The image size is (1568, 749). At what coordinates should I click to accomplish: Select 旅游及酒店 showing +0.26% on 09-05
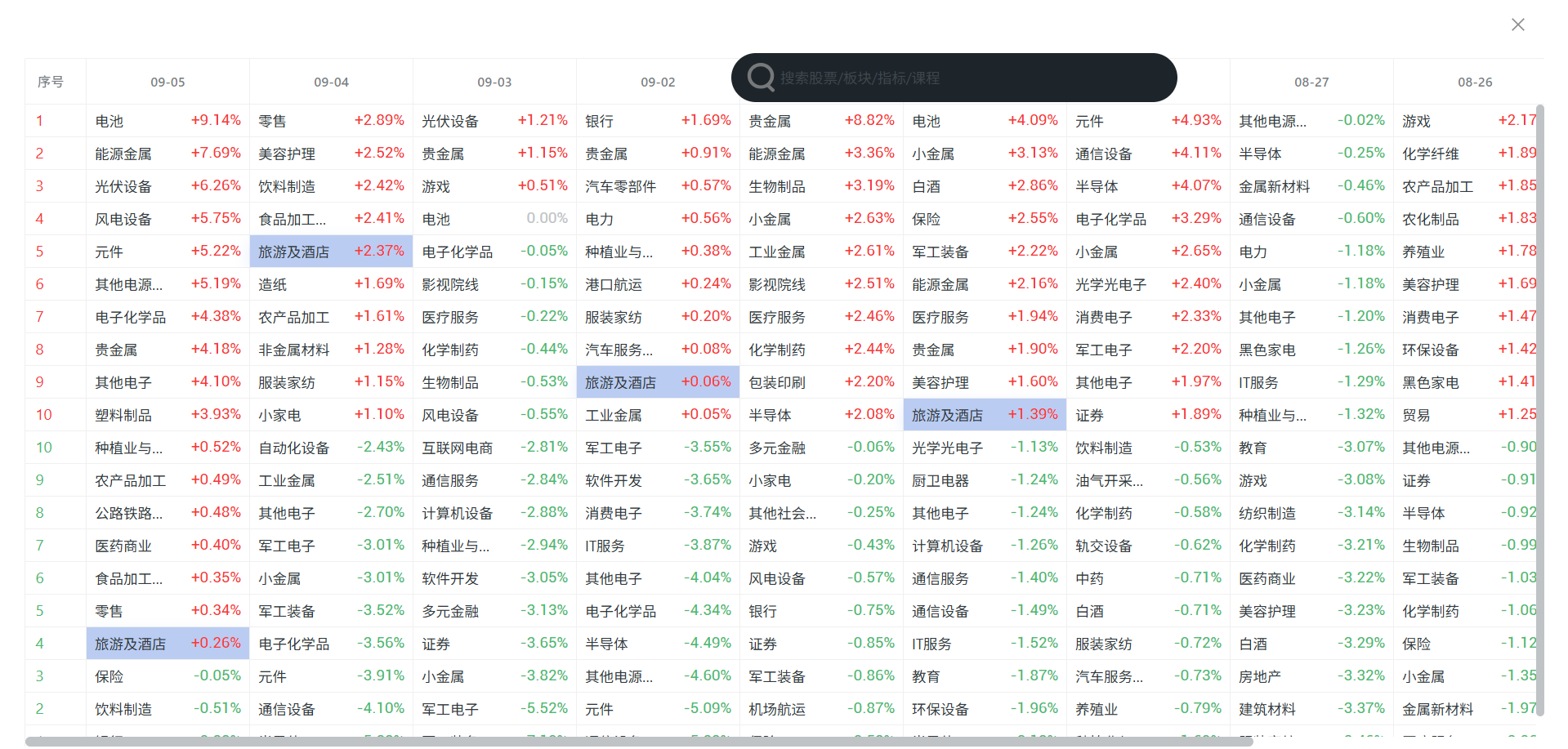click(x=131, y=644)
